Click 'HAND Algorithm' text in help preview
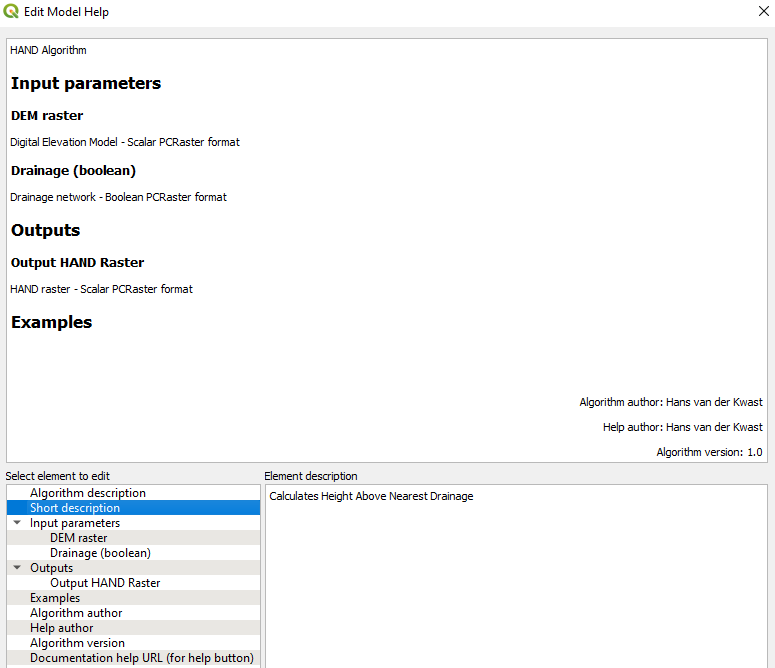 (48, 50)
